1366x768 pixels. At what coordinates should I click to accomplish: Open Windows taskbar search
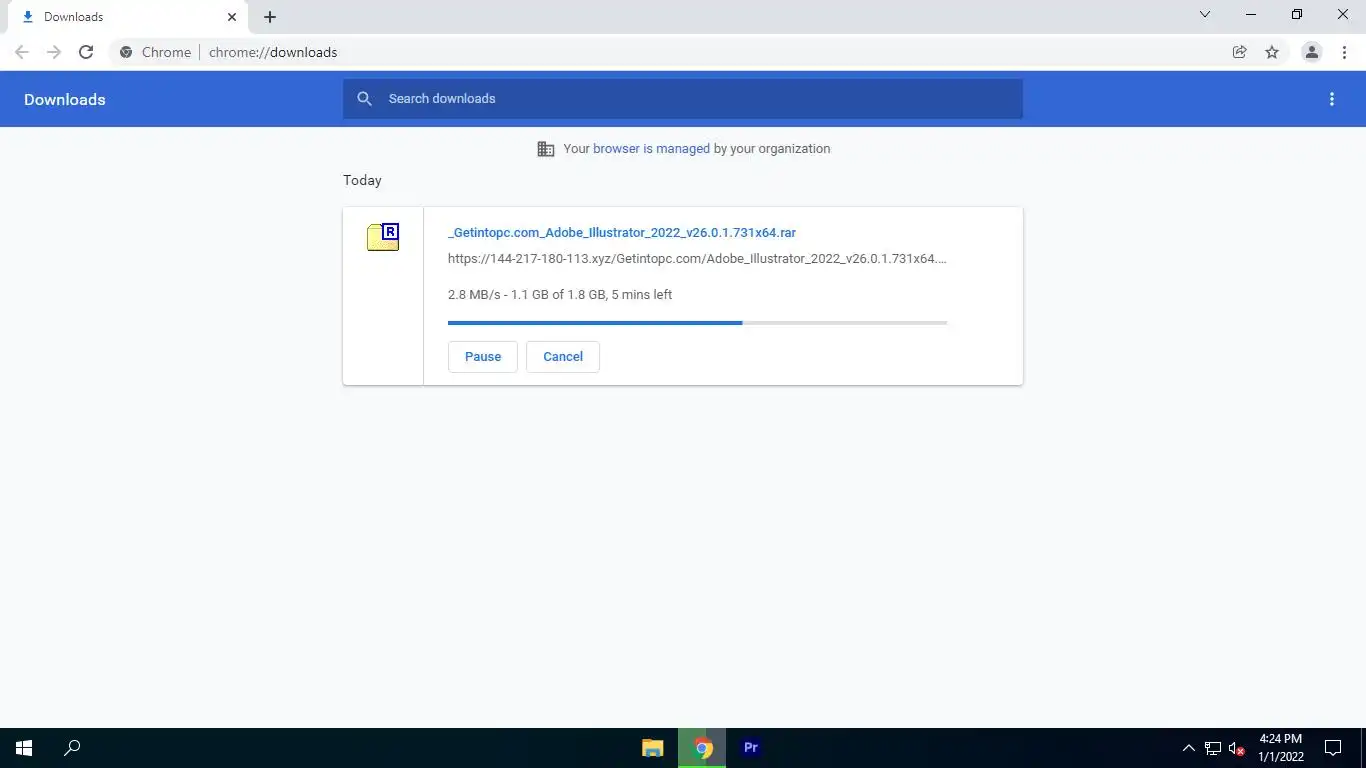click(72, 748)
